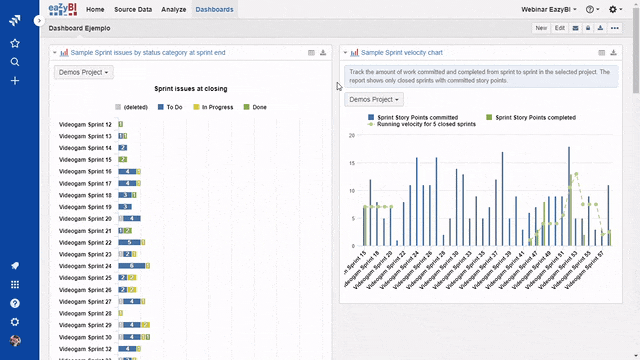Open the top-right gear settings dropdown
Viewport: 640px width, 360px height.
click(615, 9)
